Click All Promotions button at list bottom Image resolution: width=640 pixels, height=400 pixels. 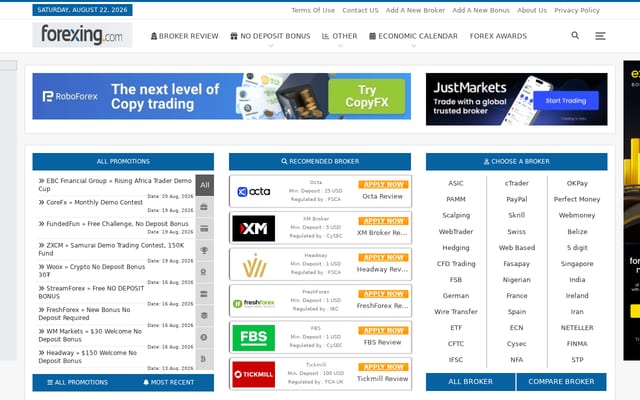pyautogui.click(x=78, y=382)
